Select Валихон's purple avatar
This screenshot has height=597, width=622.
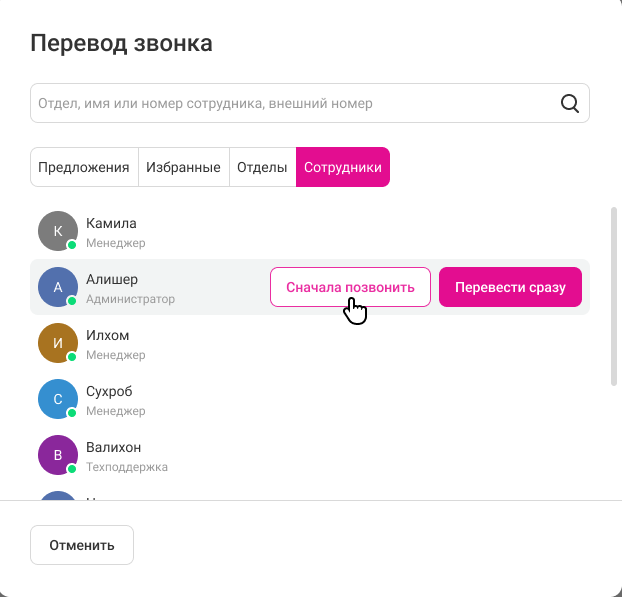point(58,455)
